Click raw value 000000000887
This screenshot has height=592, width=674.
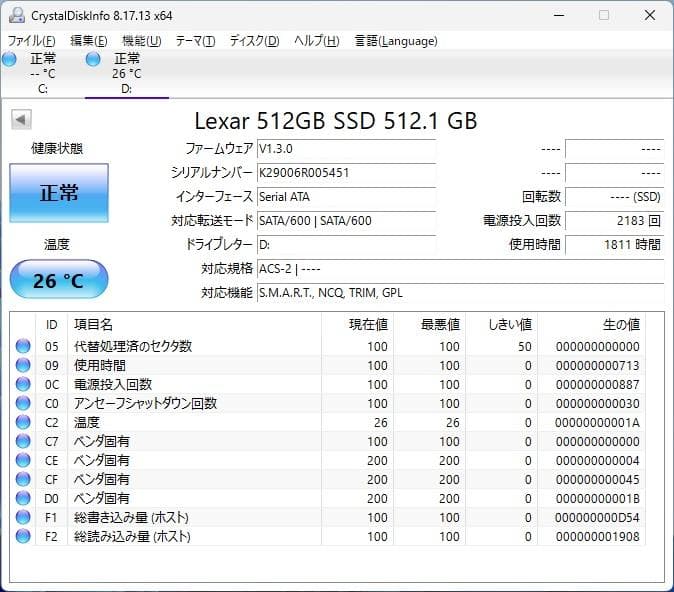point(597,384)
